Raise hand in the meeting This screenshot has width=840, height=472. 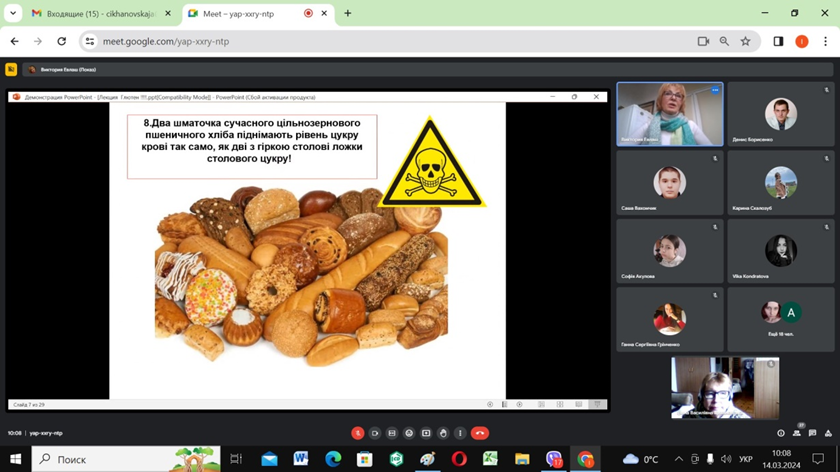pos(443,433)
